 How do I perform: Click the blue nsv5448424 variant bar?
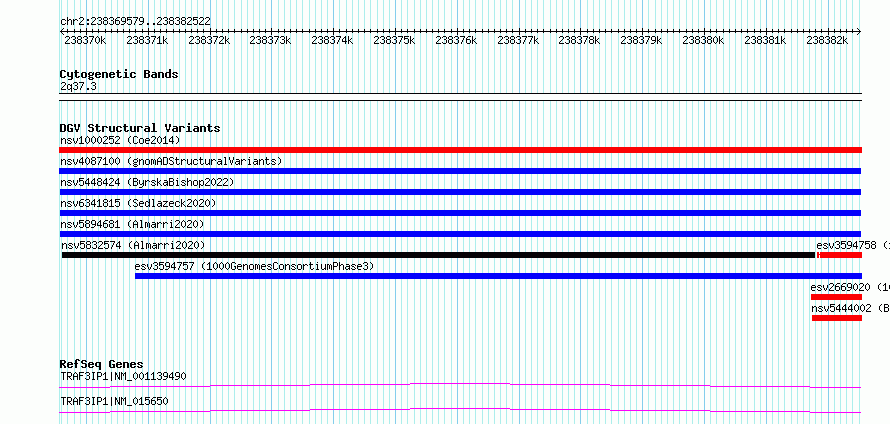tap(460, 192)
